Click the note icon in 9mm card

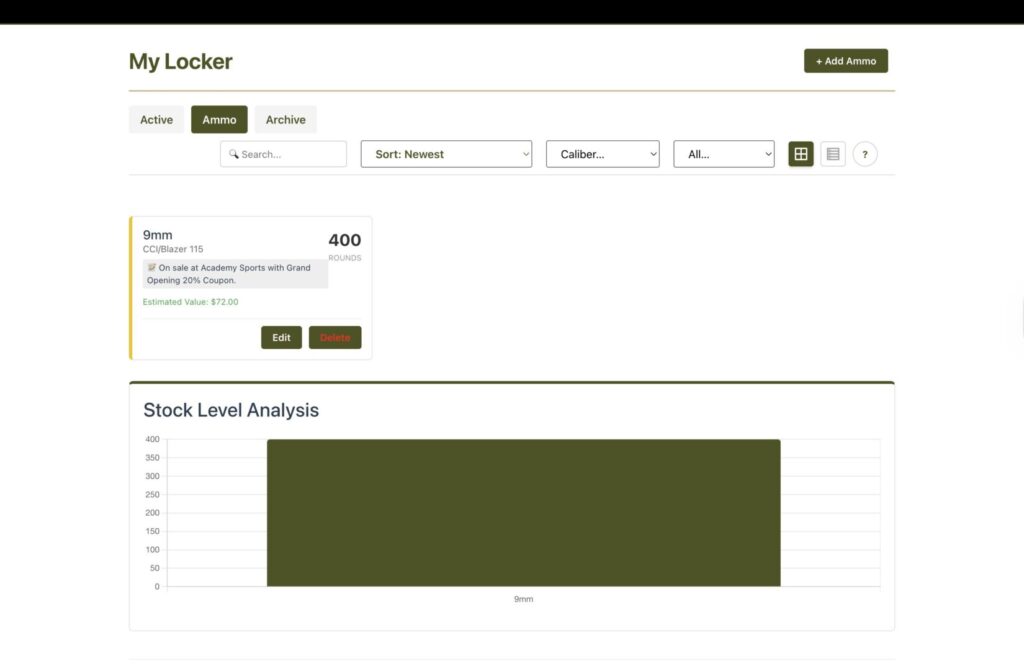[x=152, y=267]
